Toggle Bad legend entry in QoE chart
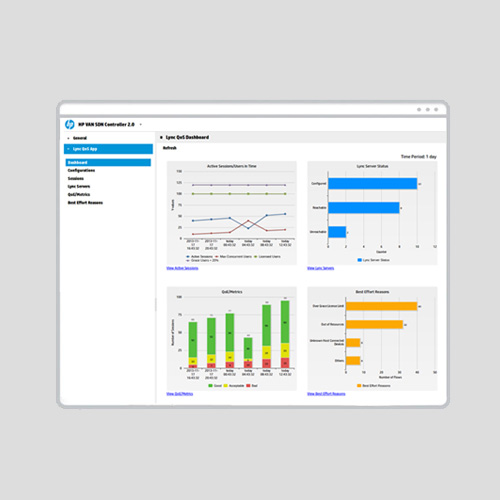 (252, 386)
